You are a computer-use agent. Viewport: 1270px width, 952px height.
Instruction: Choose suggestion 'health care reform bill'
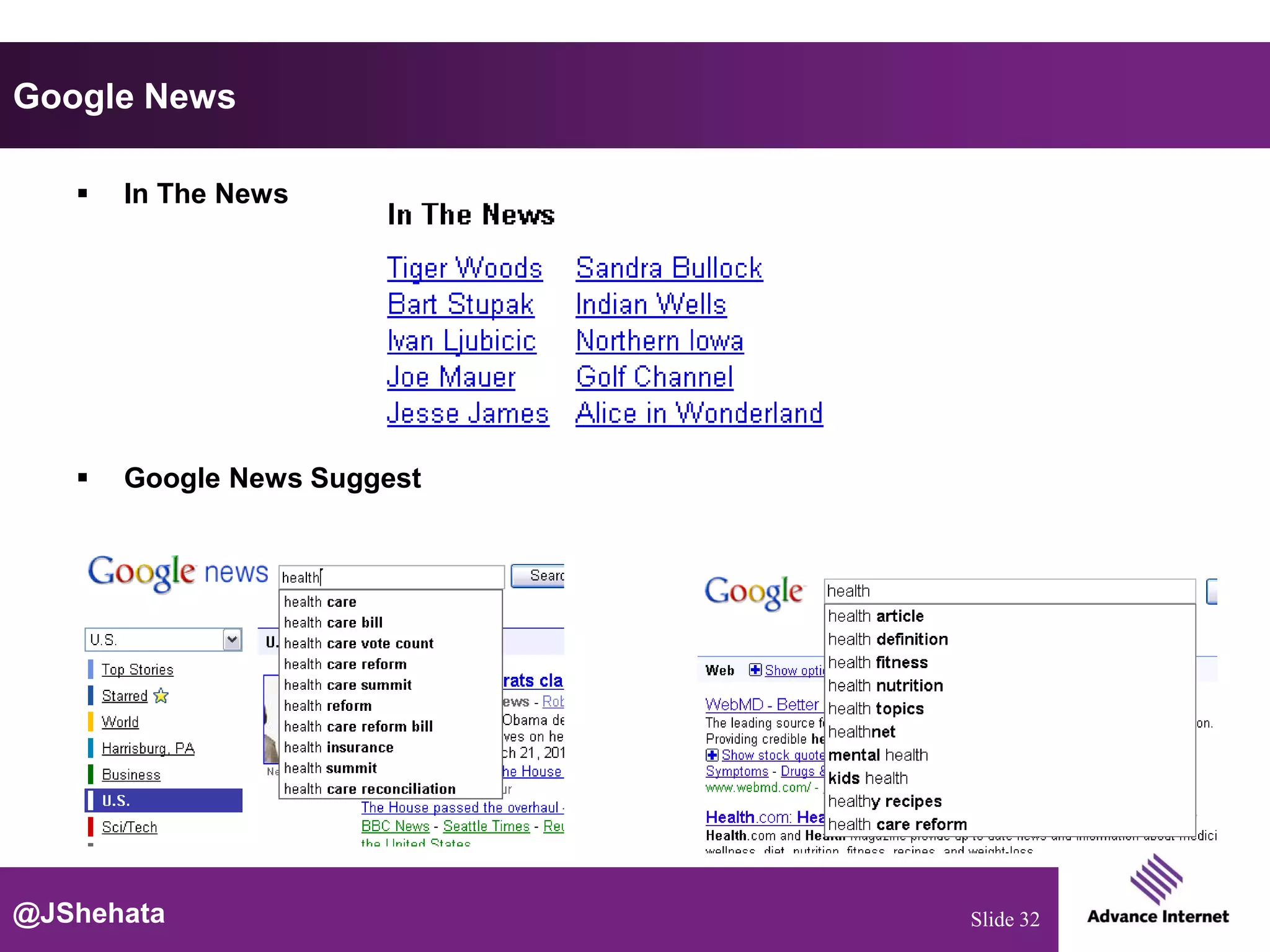point(391,726)
